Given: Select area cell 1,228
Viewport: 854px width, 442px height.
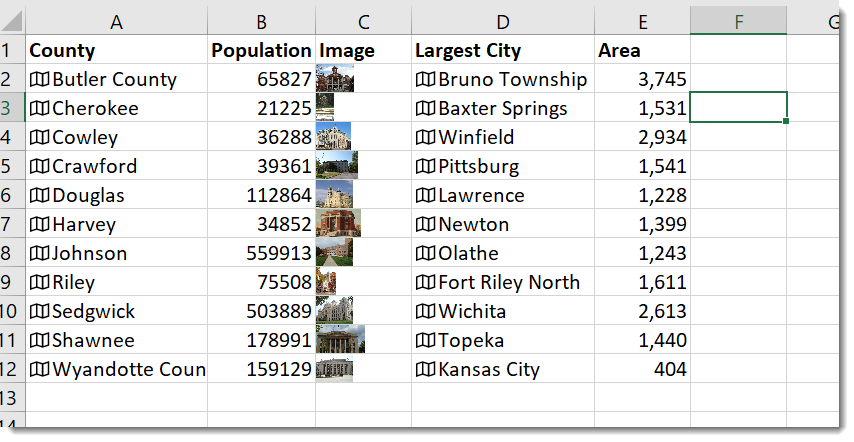Looking at the screenshot, I should pos(643,195).
